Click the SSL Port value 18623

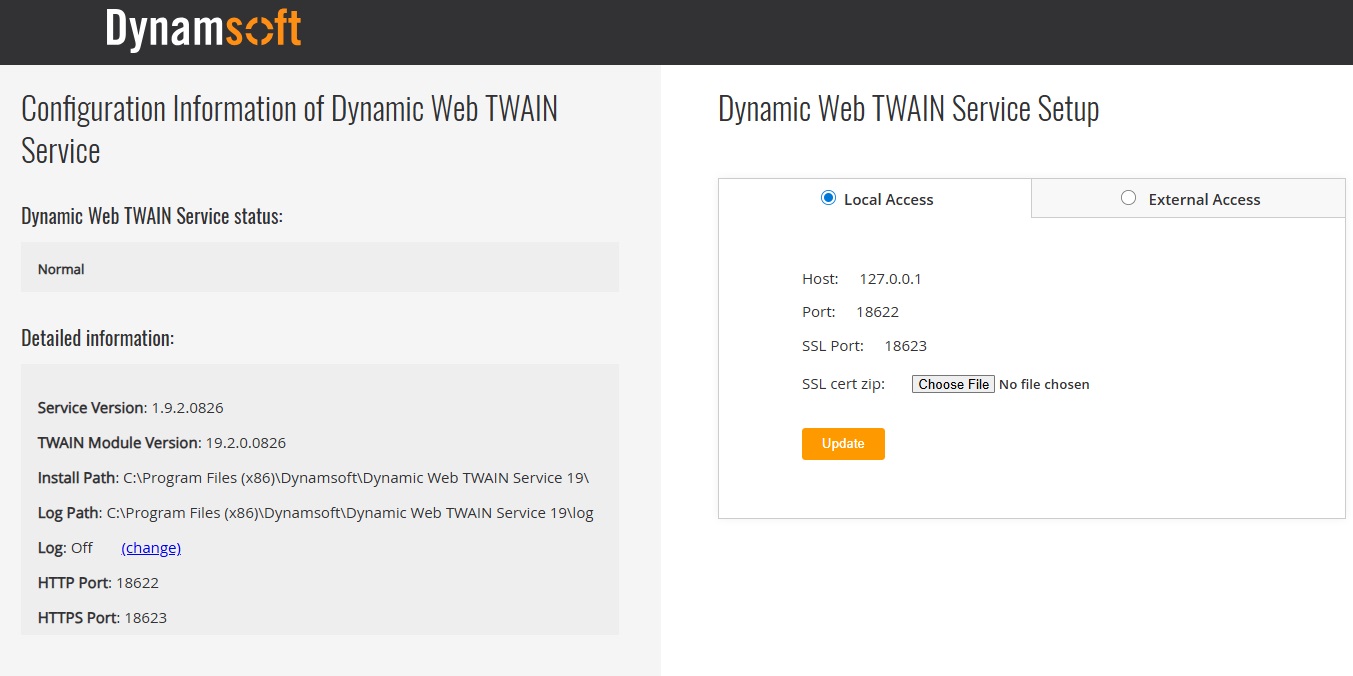click(905, 346)
